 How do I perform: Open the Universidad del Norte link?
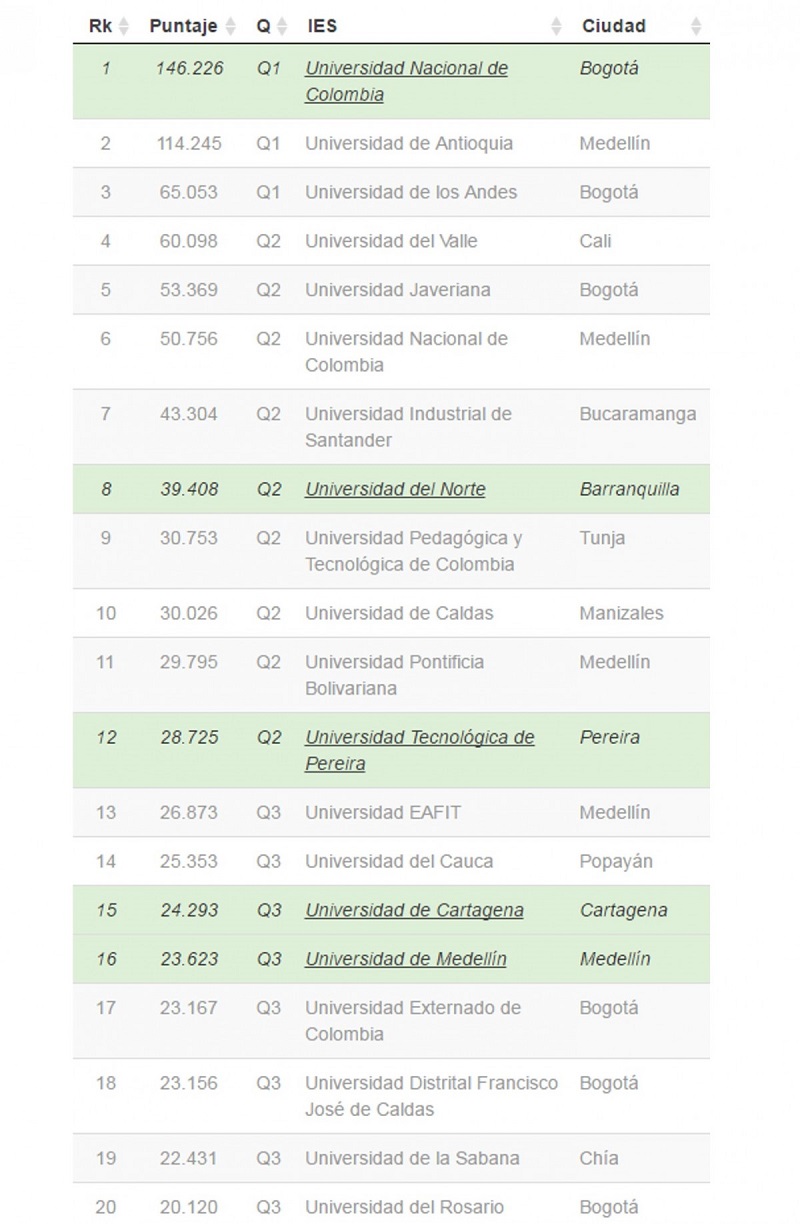point(395,489)
